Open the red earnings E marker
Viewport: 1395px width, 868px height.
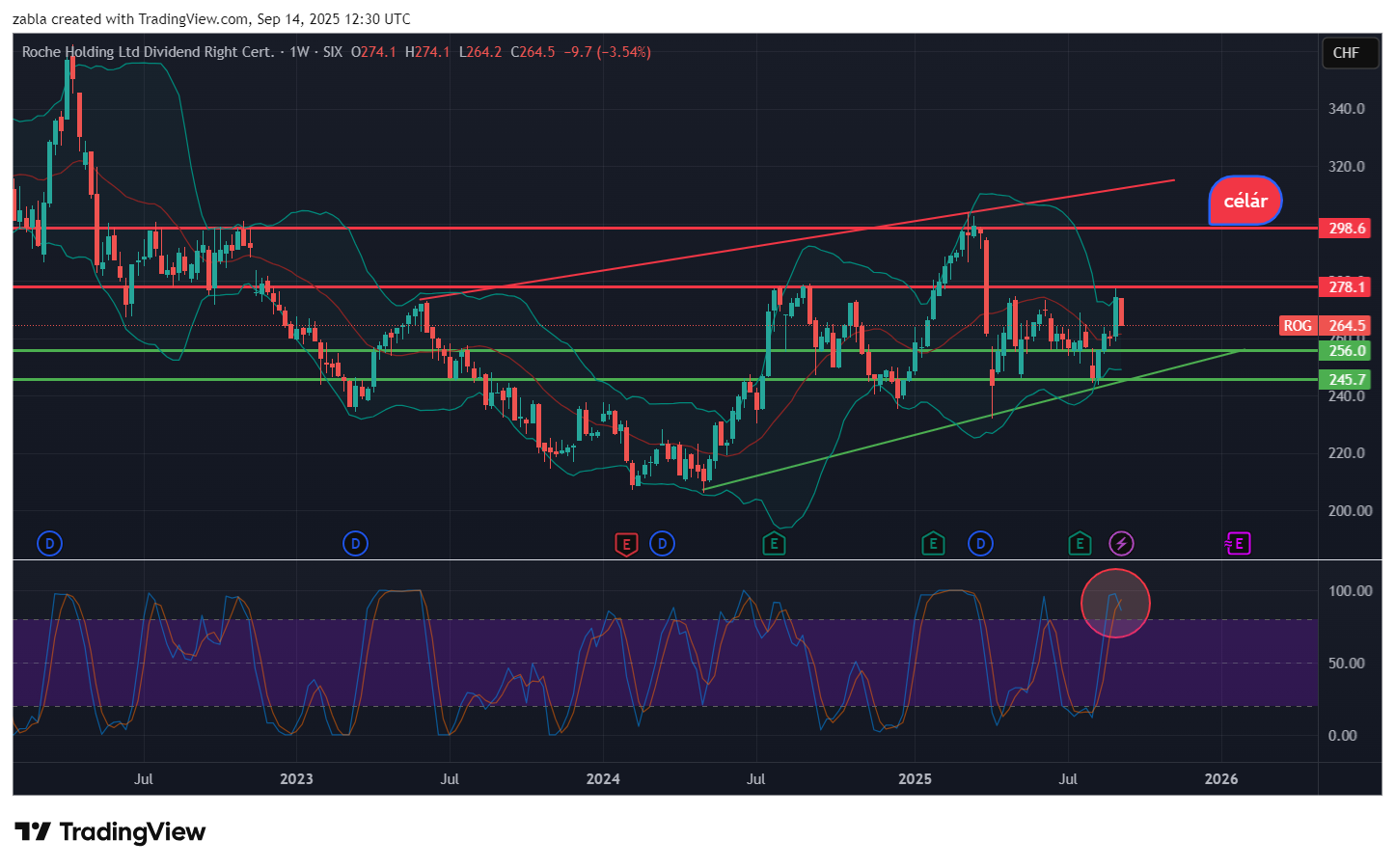pos(626,544)
